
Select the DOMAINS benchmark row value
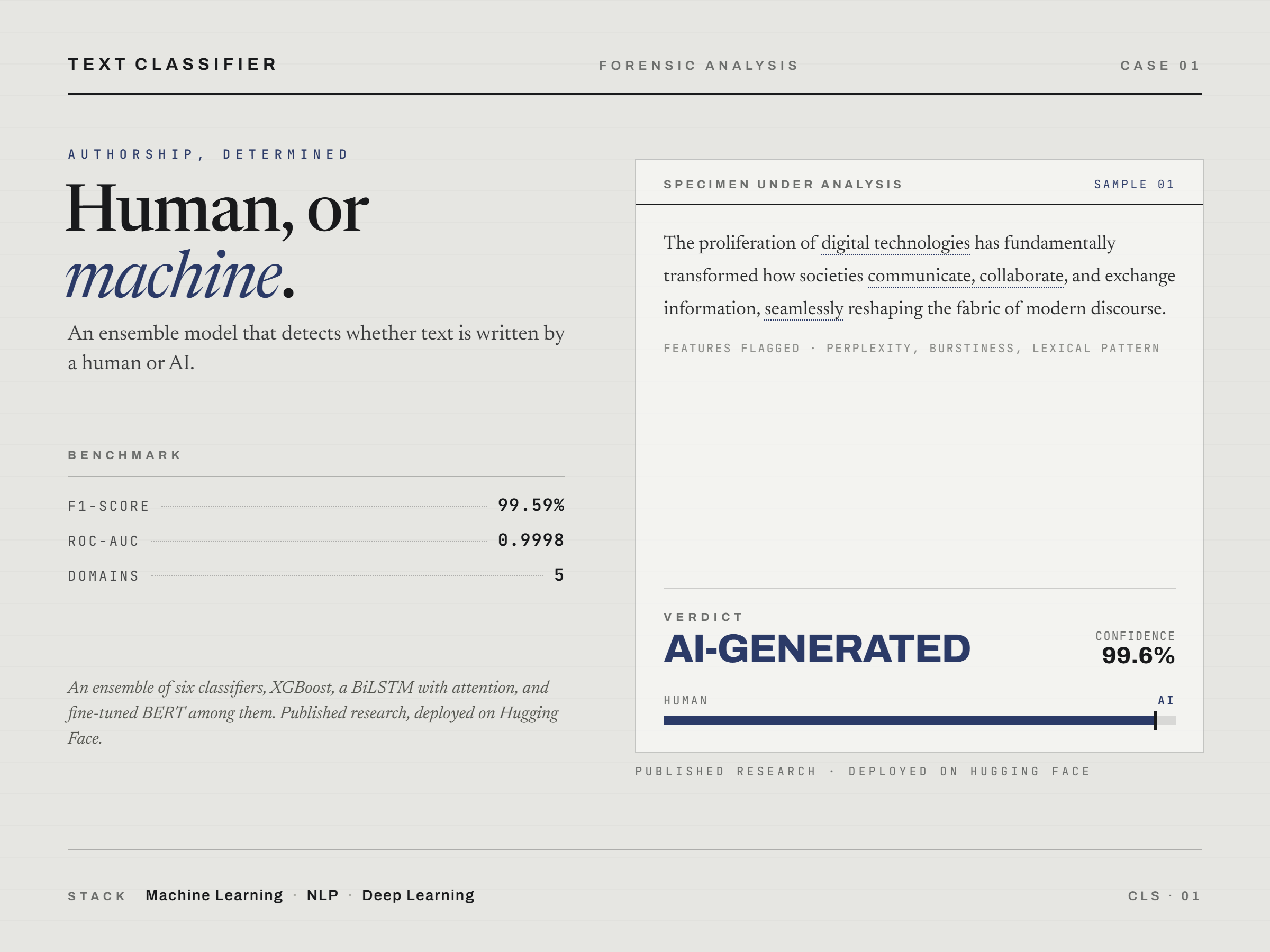tap(559, 575)
